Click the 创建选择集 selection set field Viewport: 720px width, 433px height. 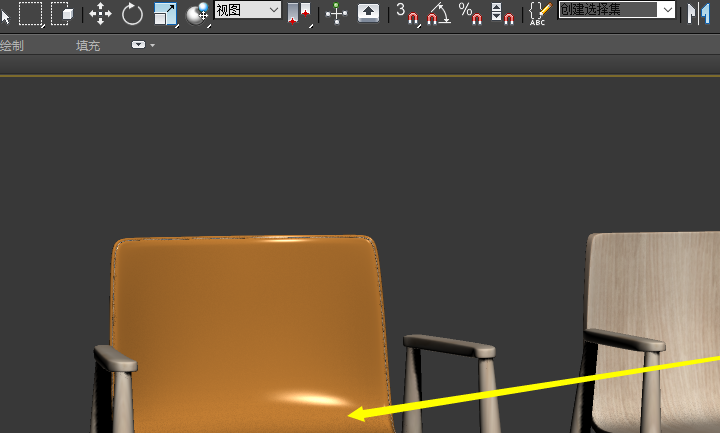tap(608, 10)
